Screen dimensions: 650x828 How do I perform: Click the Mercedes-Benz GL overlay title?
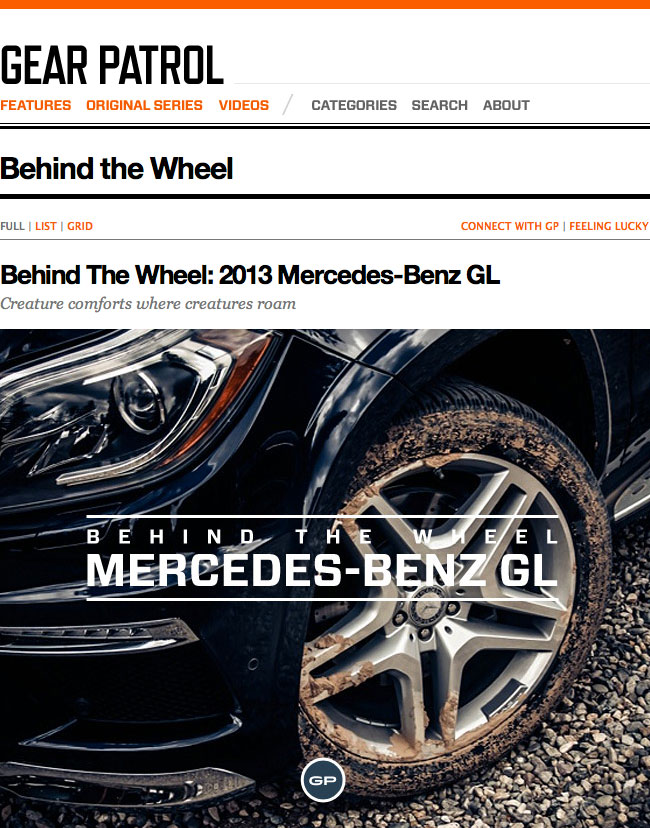tap(322, 570)
